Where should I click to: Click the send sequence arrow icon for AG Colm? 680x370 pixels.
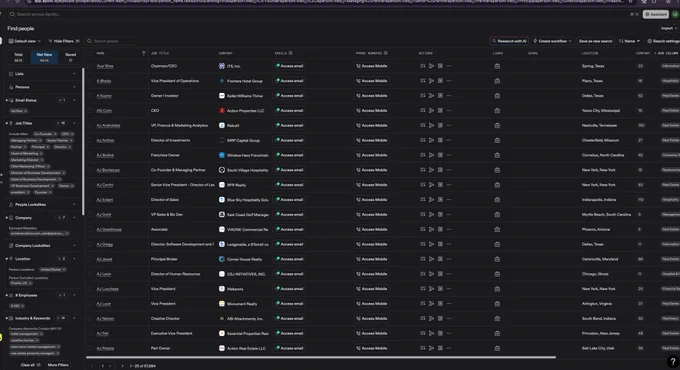pos(432,111)
